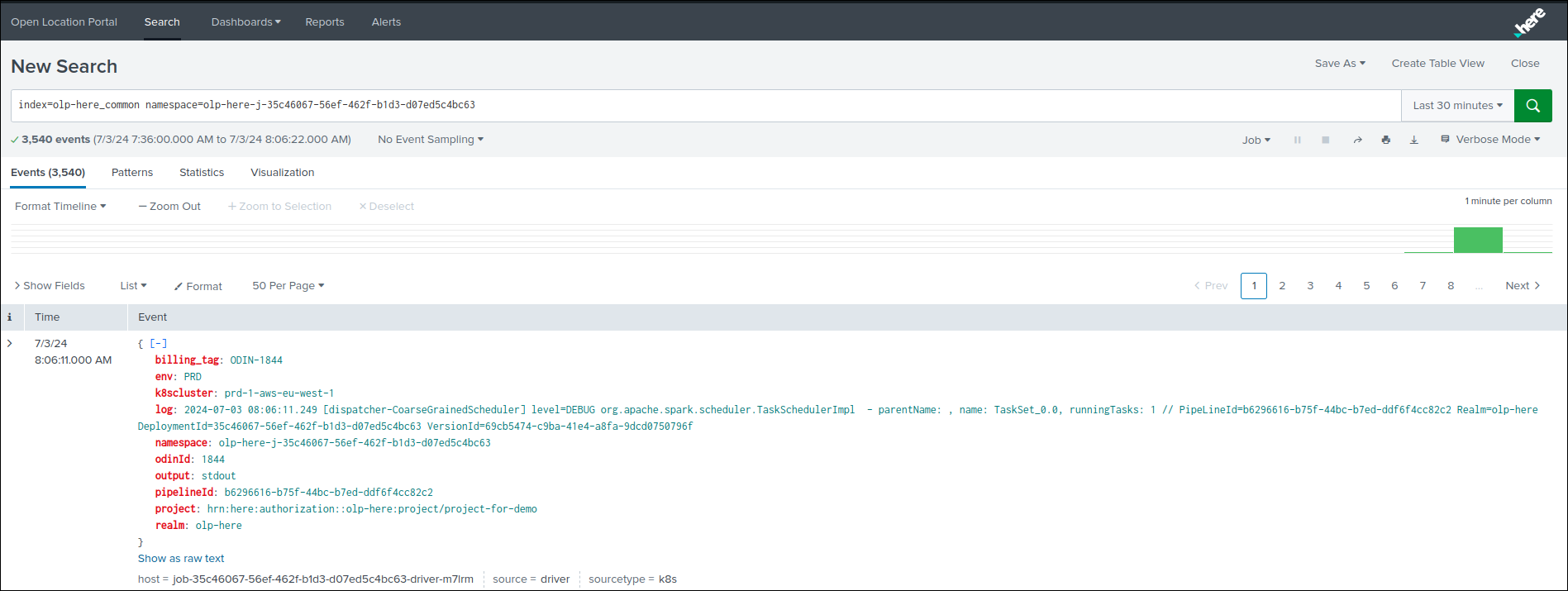1568x591 pixels.
Task: Stop the search job
Action: tap(1325, 141)
